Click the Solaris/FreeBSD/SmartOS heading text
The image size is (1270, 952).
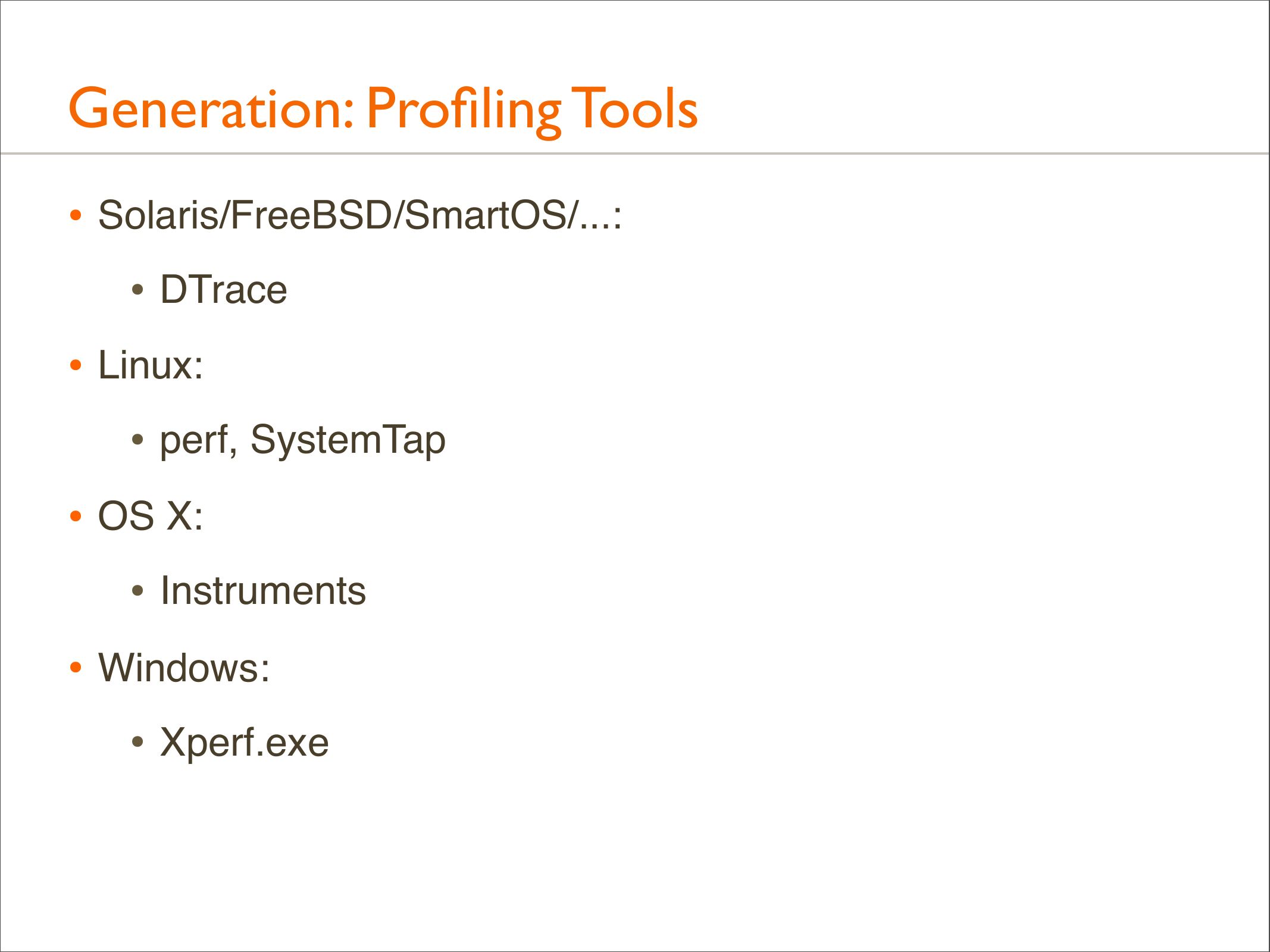click(359, 215)
